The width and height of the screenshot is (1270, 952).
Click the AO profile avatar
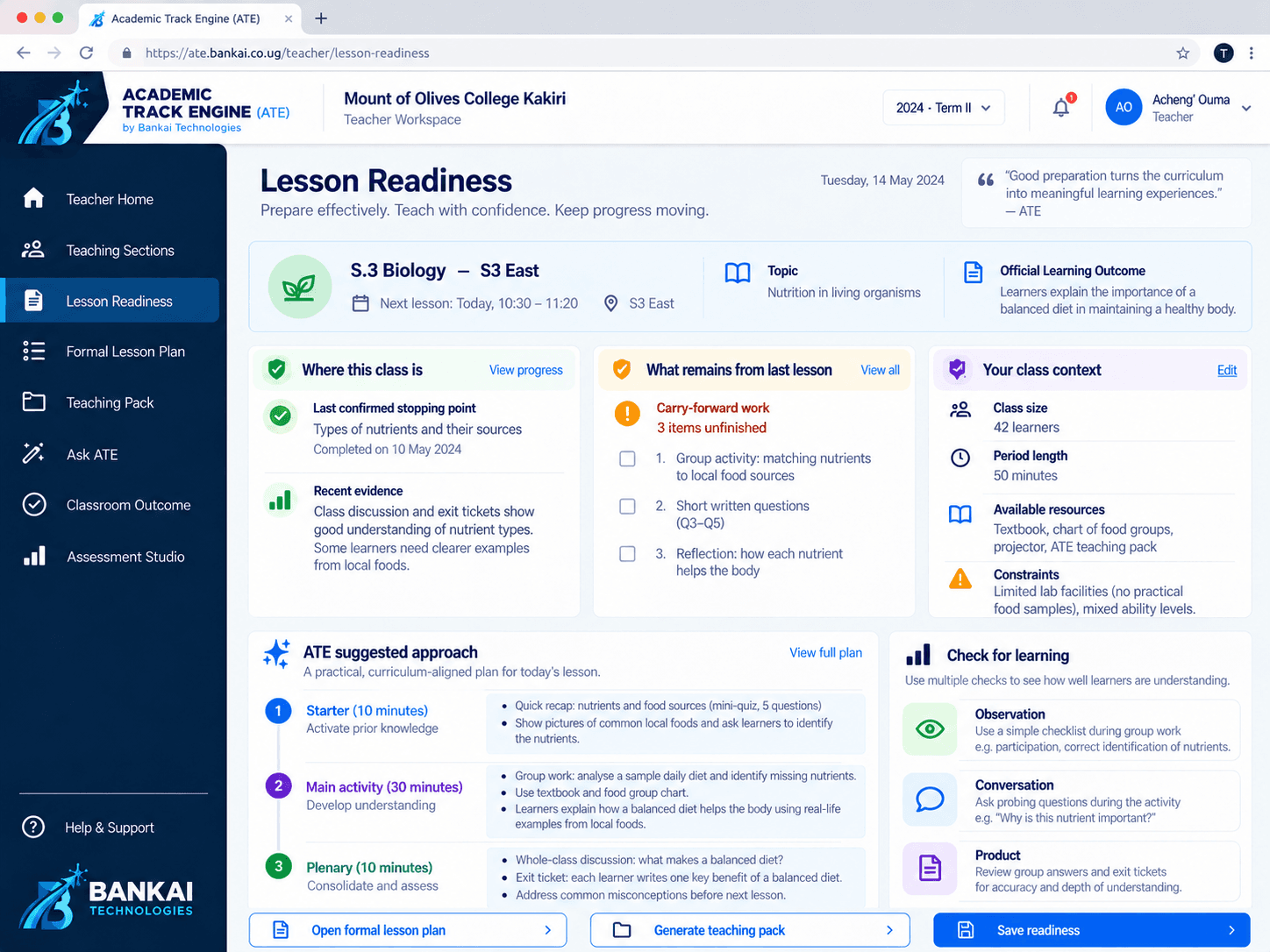[x=1124, y=107]
